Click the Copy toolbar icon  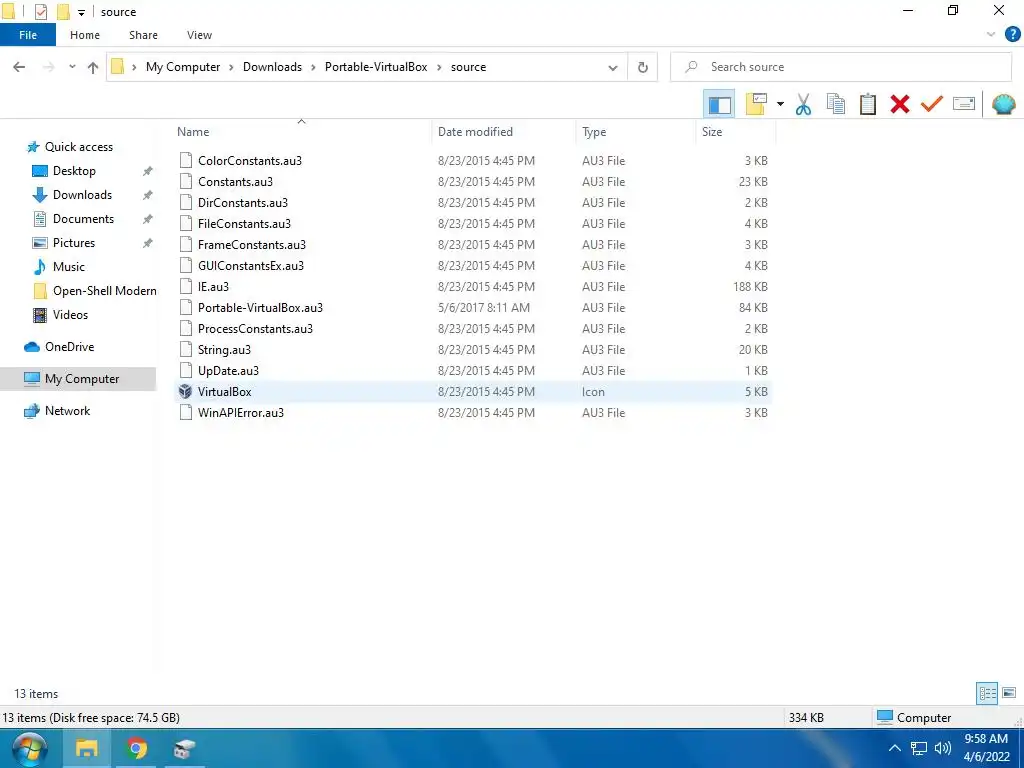(x=835, y=104)
